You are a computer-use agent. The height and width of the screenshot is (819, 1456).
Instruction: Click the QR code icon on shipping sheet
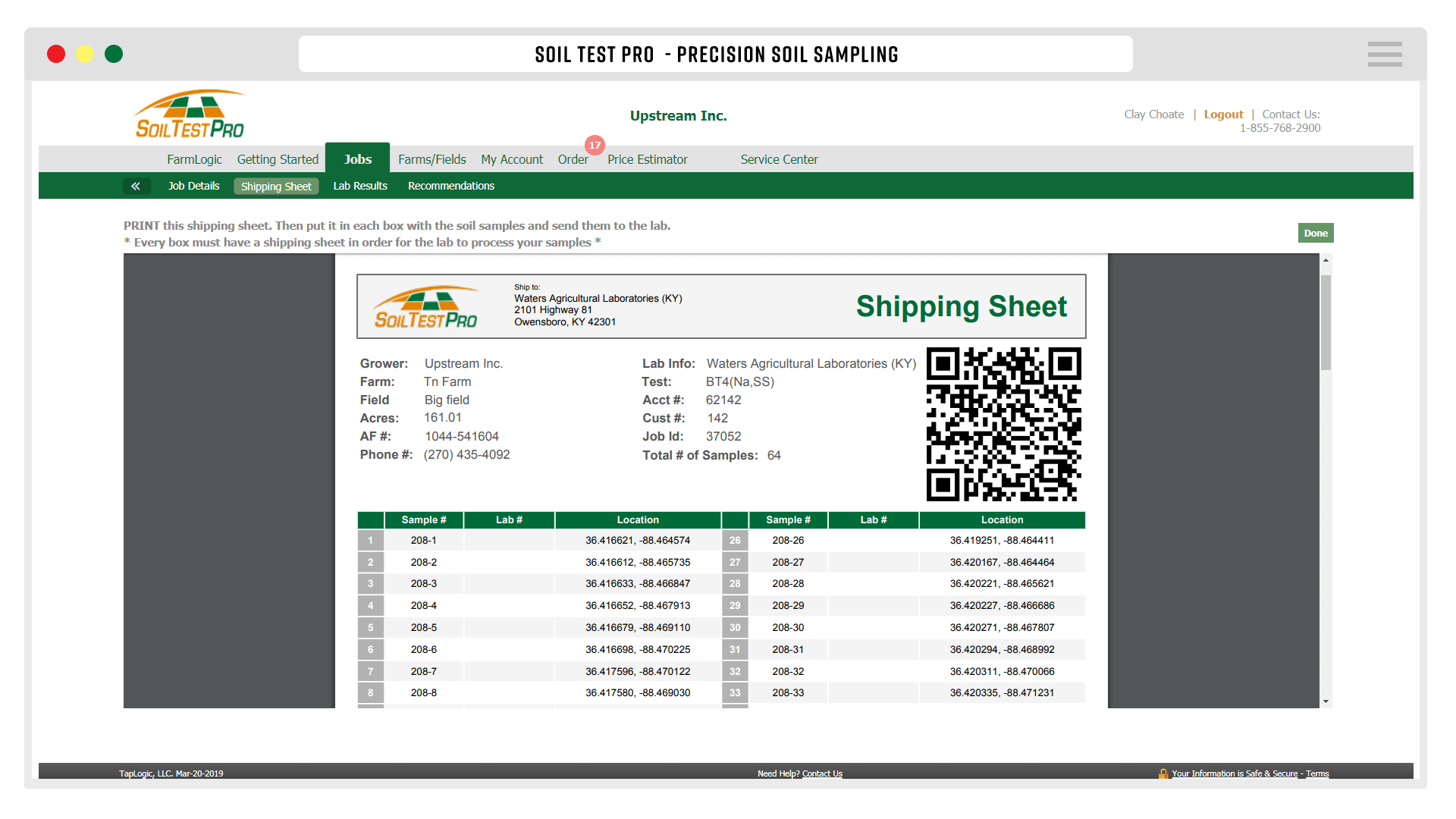(x=1000, y=425)
